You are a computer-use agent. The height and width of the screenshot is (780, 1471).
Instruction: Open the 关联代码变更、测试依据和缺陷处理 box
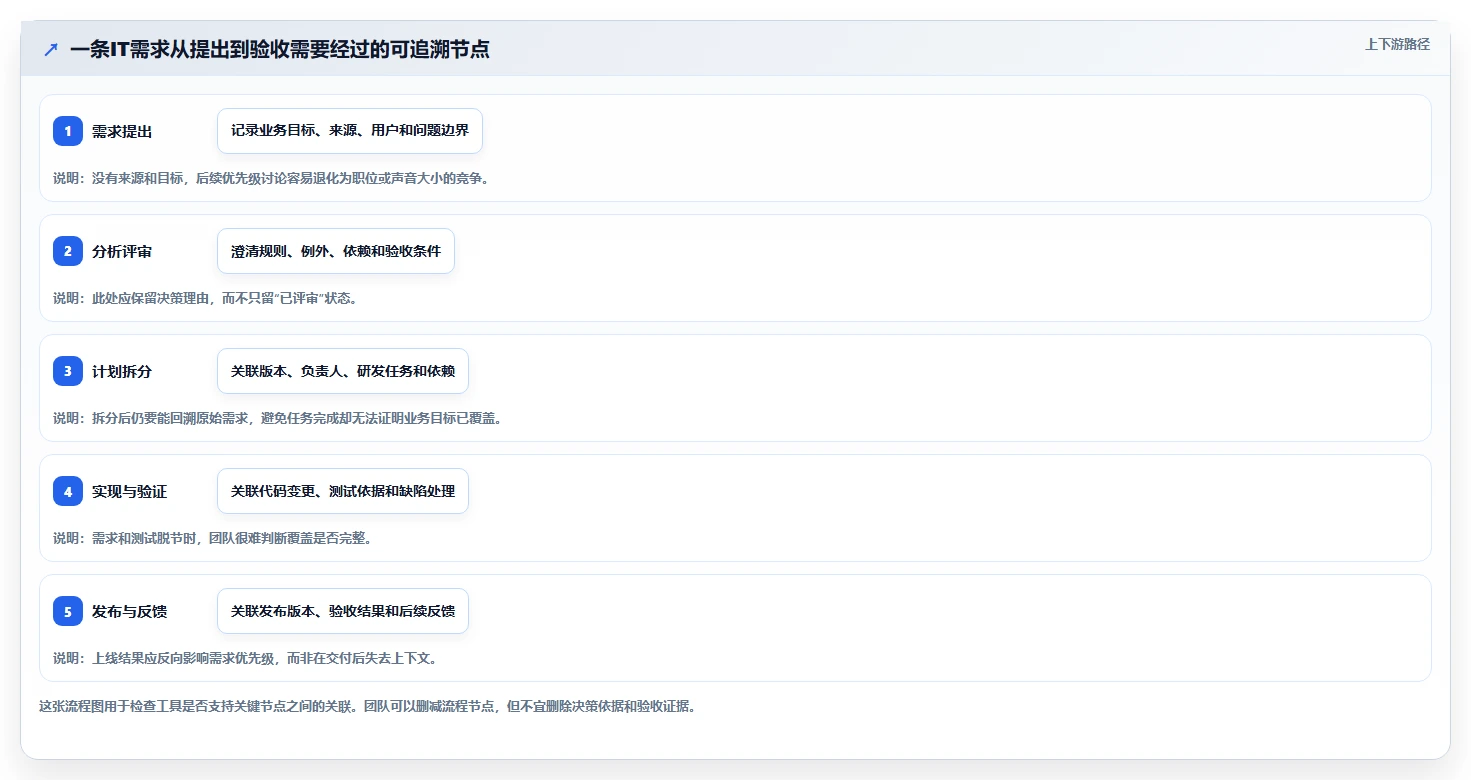[x=343, y=491]
